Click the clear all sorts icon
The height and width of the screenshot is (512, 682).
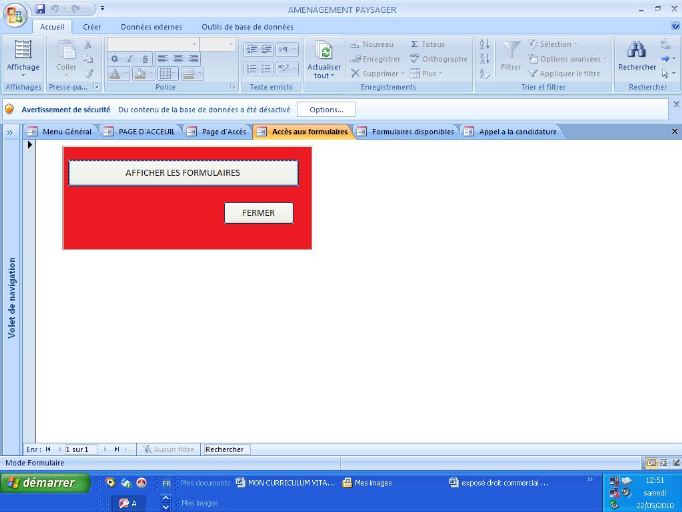coord(485,74)
